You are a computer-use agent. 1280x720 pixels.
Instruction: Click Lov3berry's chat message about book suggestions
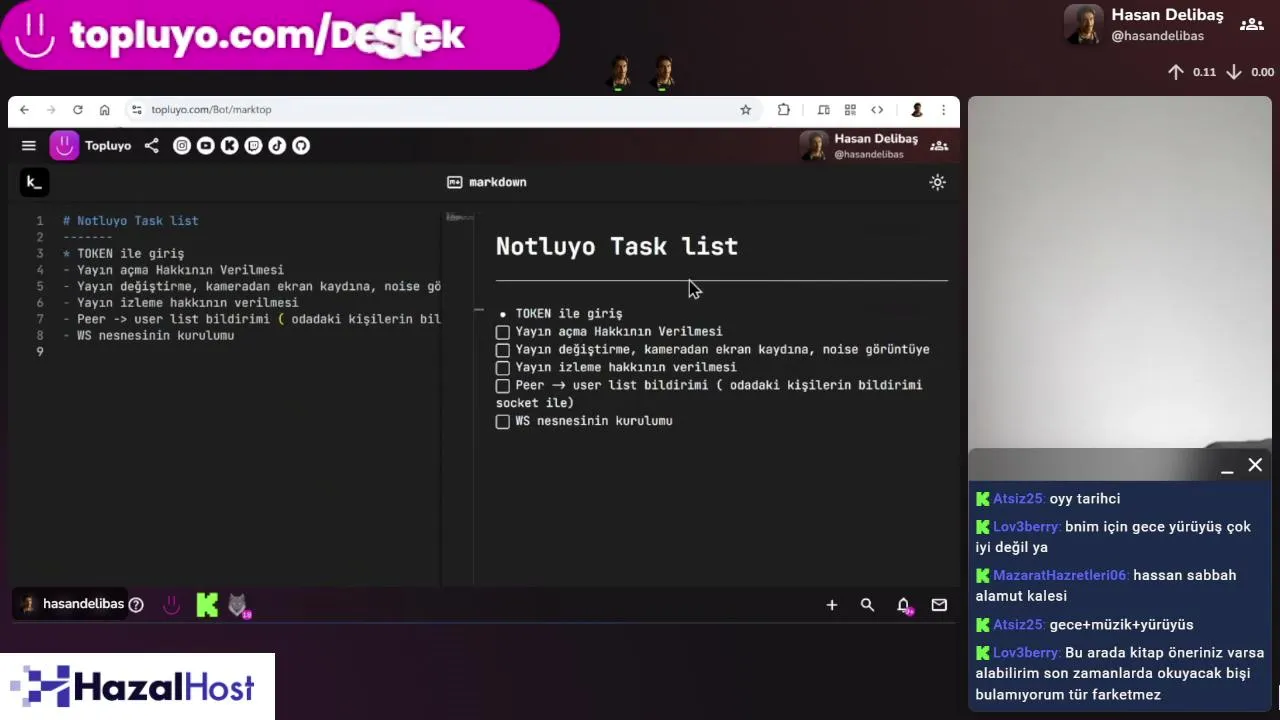(1120, 674)
